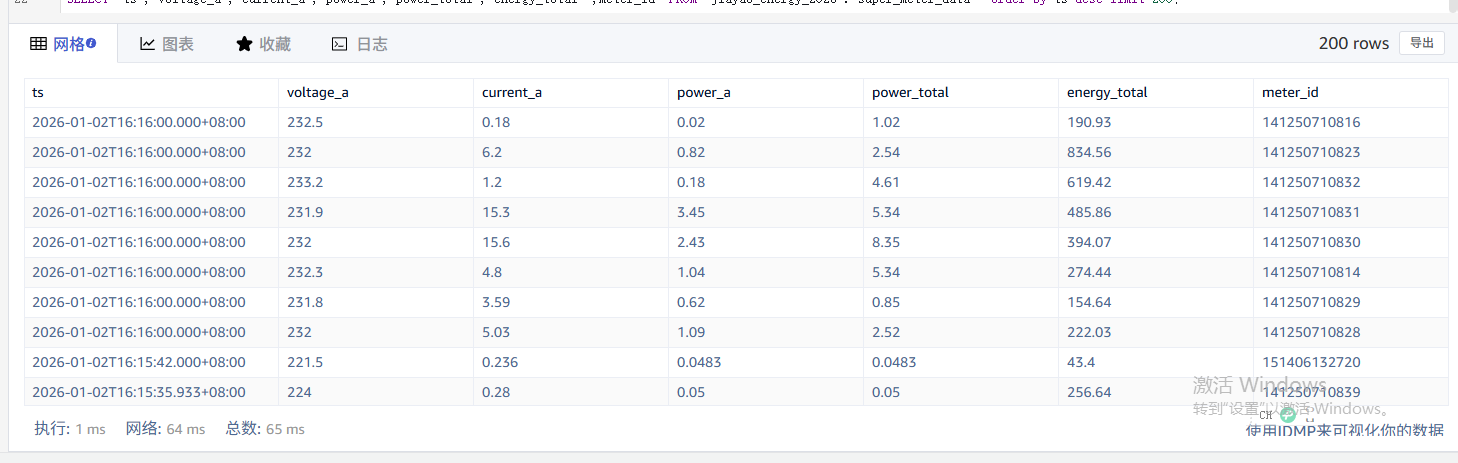1458x463 pixels.
Task: Click the meter_id column header
Action: click(1290, 92)
